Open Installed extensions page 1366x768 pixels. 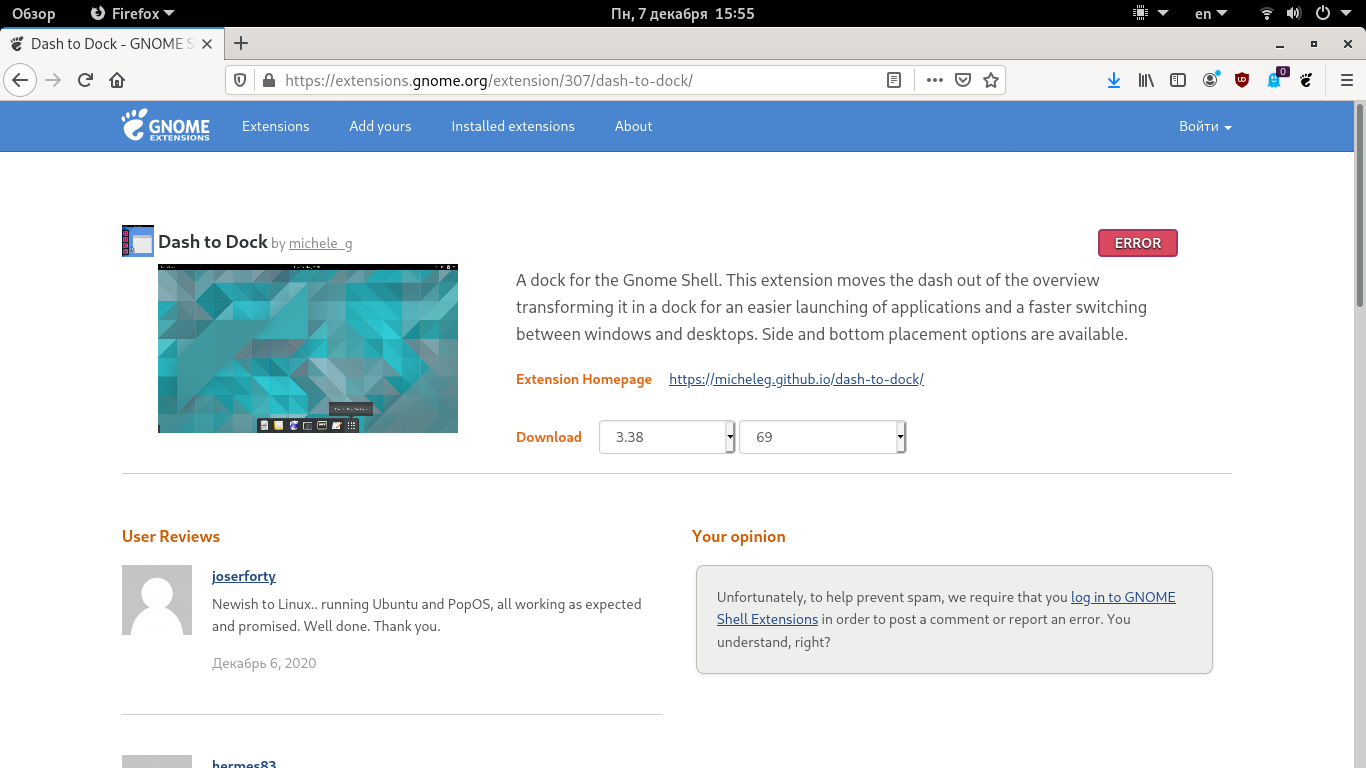[x=513, y=126]
